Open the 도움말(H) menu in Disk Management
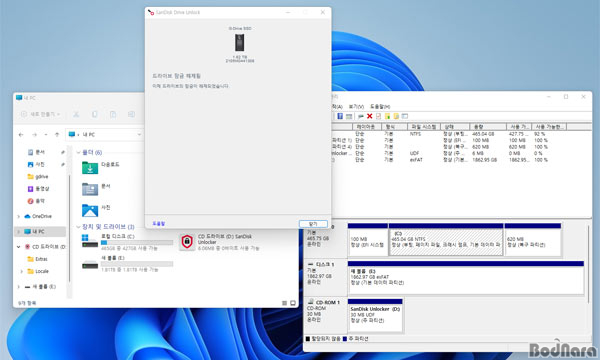The image size is (600, 360). 380,106
